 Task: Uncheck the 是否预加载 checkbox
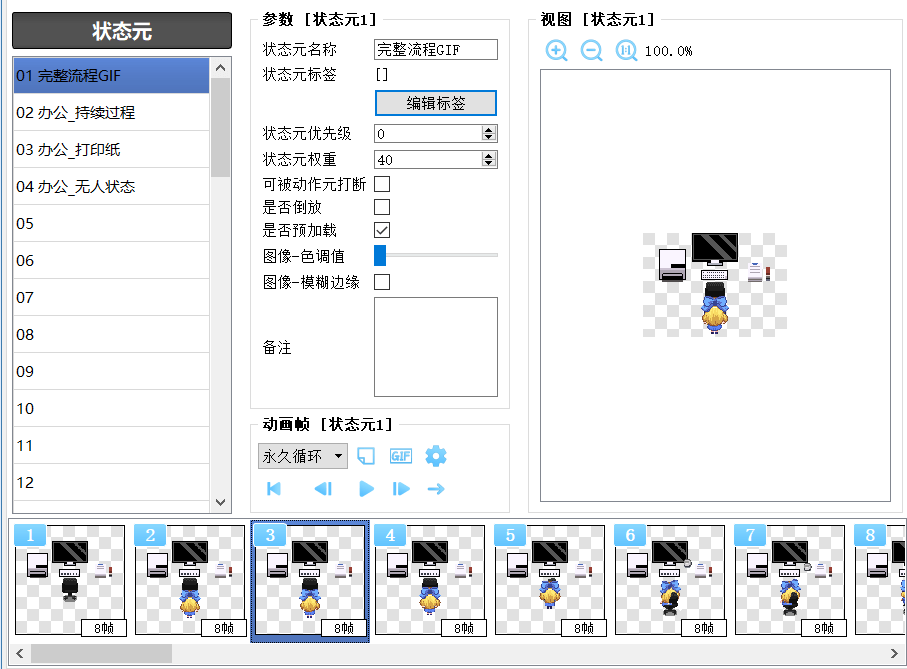(x=382, y=230)
